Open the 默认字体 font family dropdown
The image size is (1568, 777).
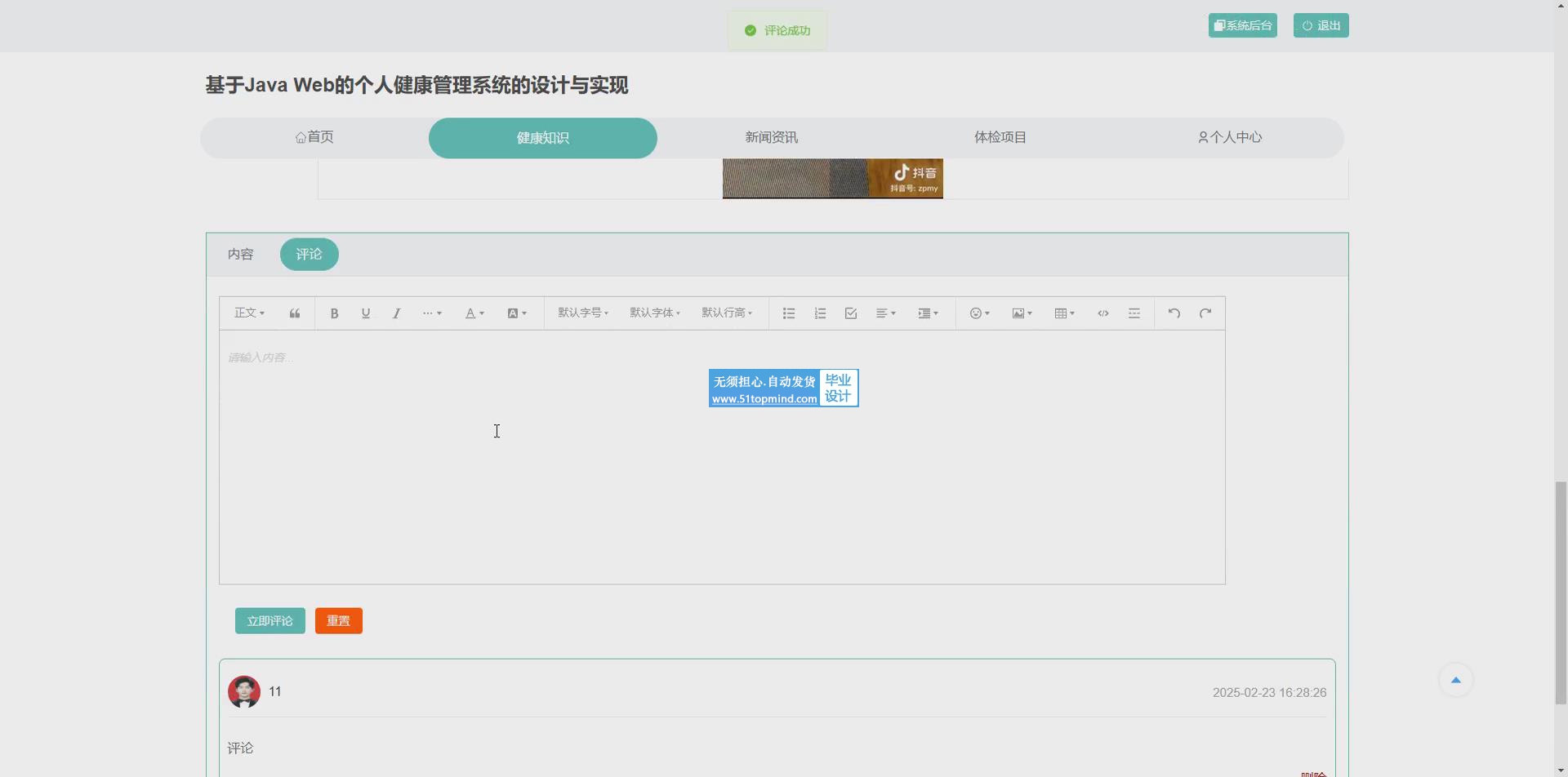click(x=655, y=313)
